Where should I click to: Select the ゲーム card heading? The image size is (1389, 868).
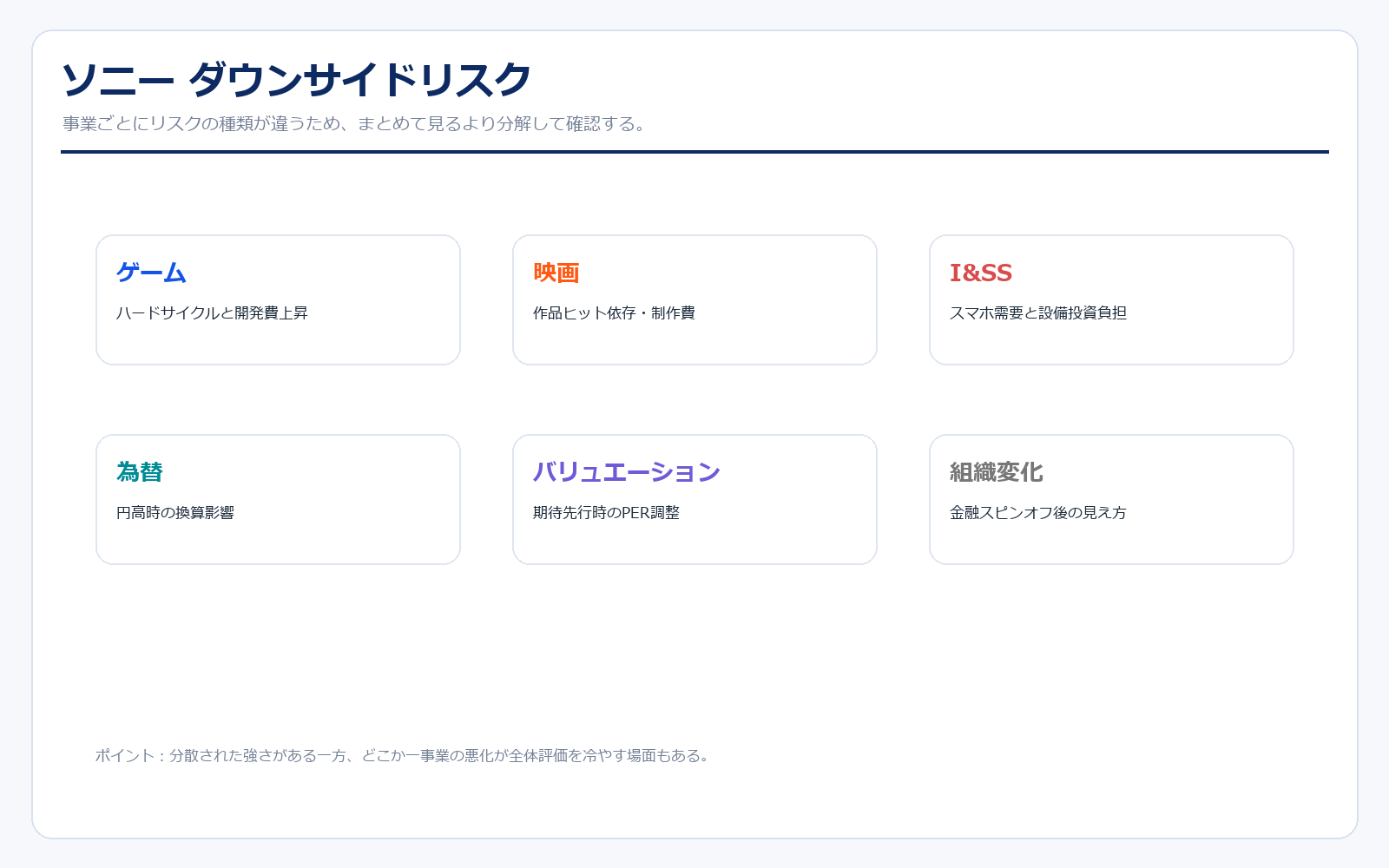click(151, 273)
